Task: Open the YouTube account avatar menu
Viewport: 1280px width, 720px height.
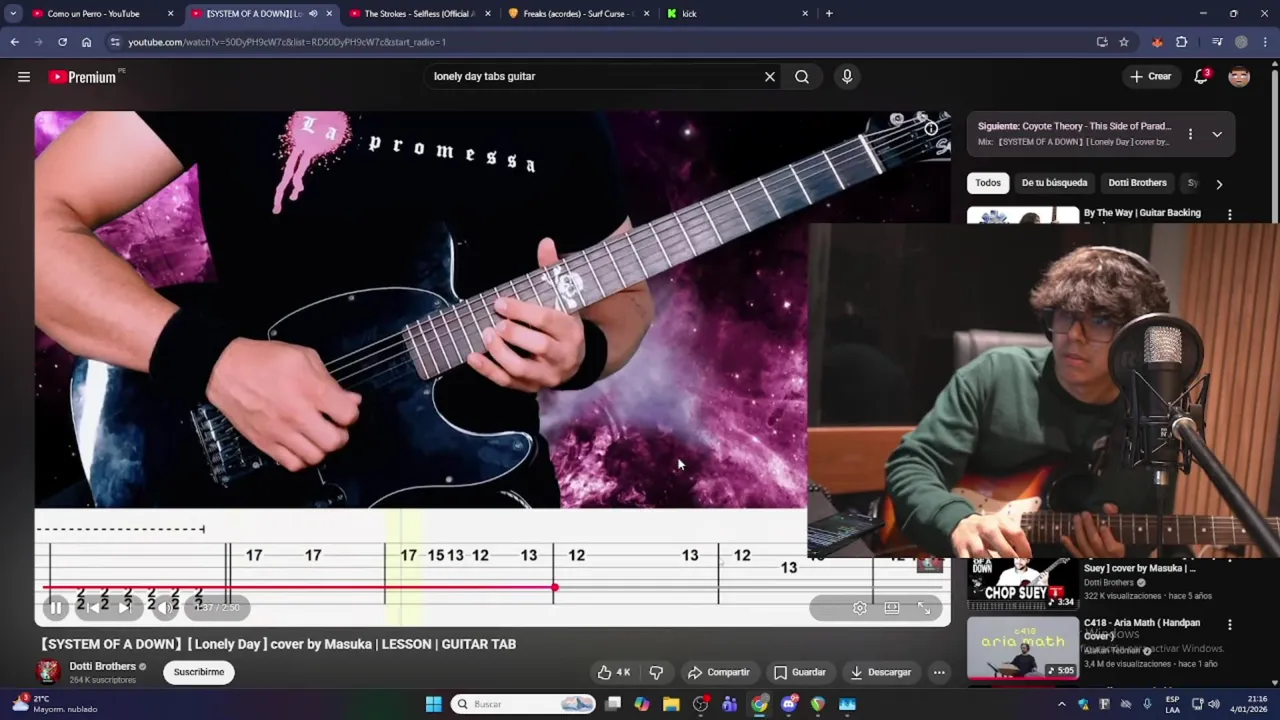Action: tap(1239, 77)
